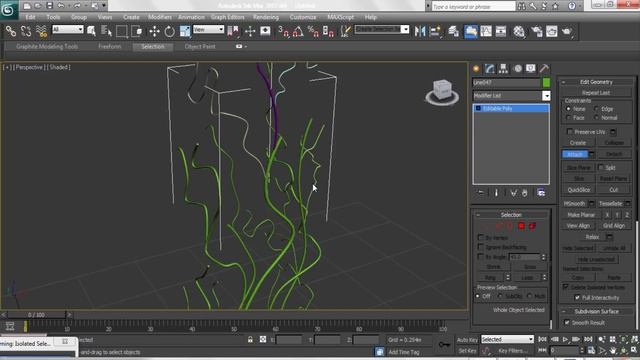Click the Repeat Last button
The height and width of the screenshot is (360, 640).
tap(596, 93)
